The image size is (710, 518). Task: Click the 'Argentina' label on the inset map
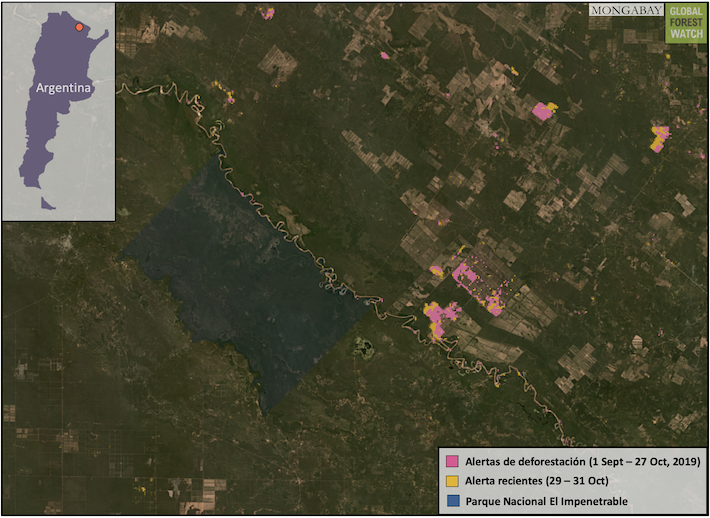[63, 88]
